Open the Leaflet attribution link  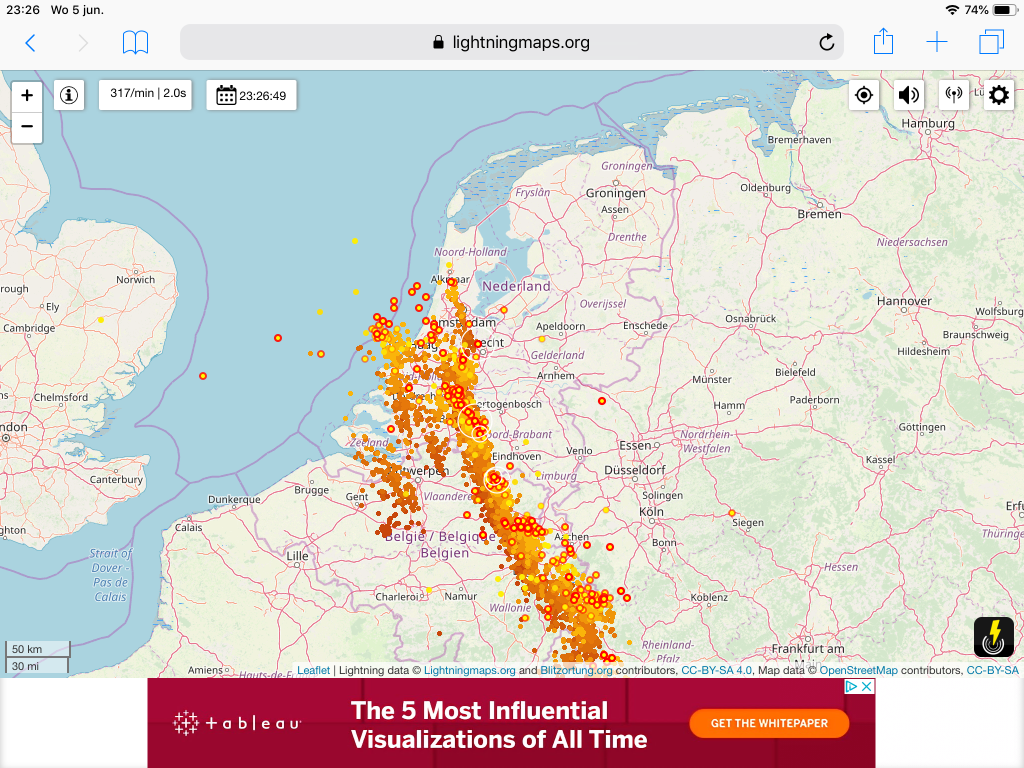pyautogui.click(x=313, y=671)
